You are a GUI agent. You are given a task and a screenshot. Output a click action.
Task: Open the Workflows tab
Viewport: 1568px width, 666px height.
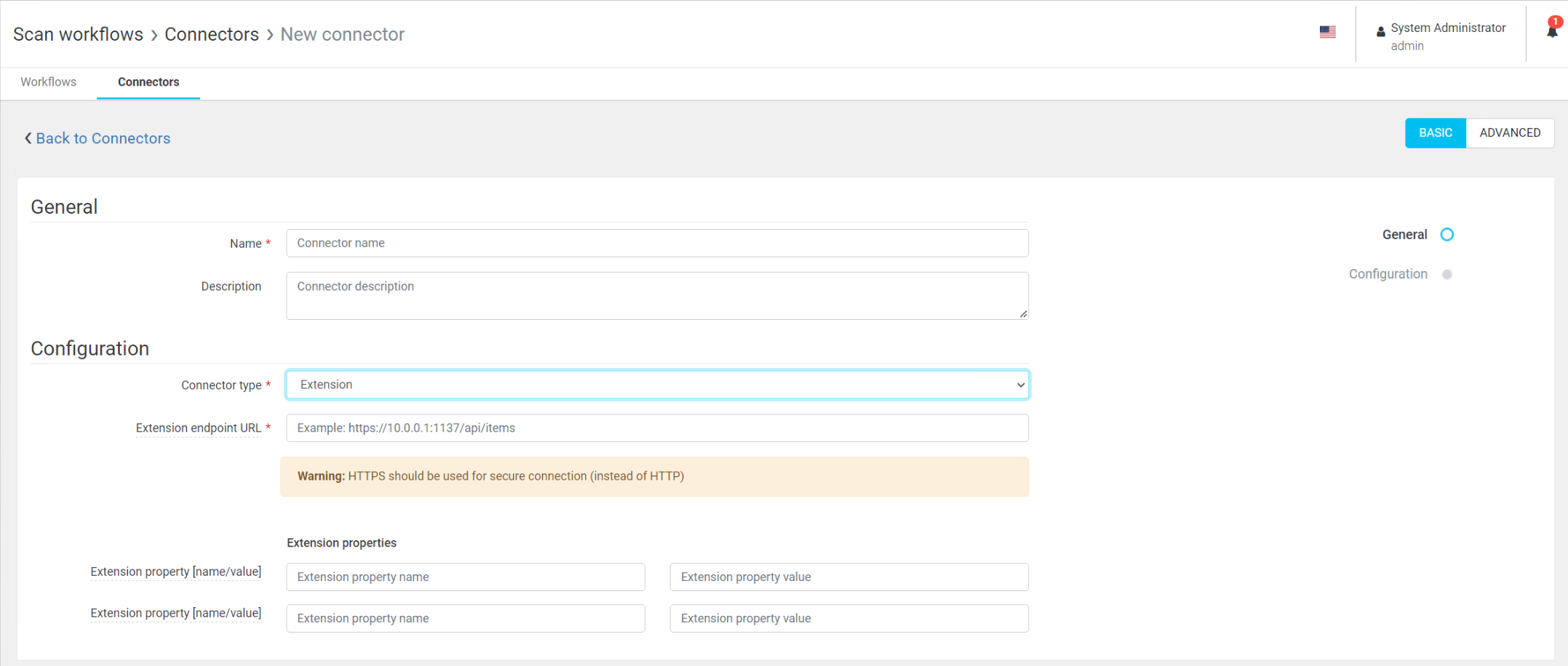(48, 82)
